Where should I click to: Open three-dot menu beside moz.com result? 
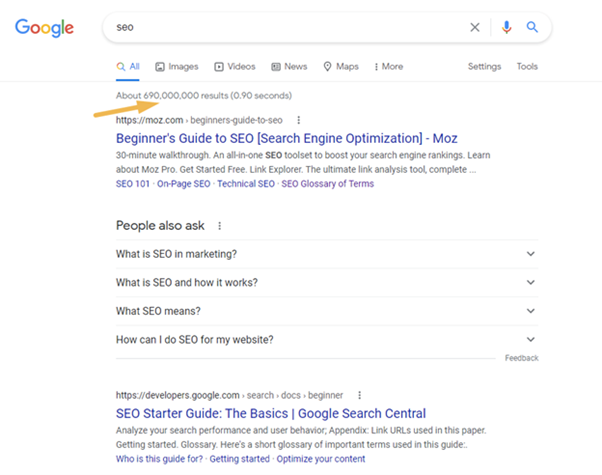pyautogui.click(x=298, y=120)
